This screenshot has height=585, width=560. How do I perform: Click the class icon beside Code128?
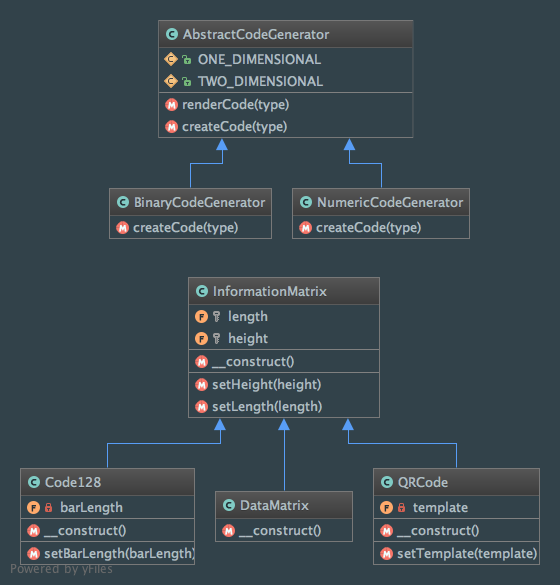coord(34,482)
